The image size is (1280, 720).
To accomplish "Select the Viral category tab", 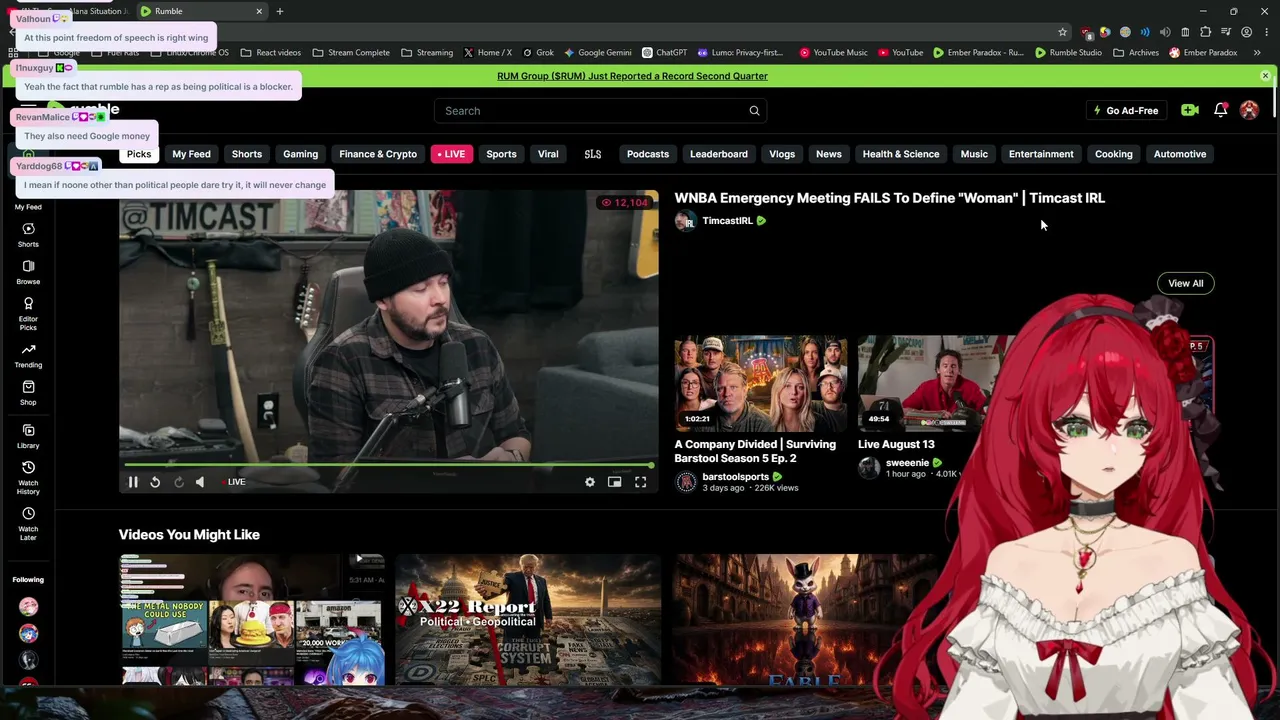I will pyautogui.click(x=548, y=154).
